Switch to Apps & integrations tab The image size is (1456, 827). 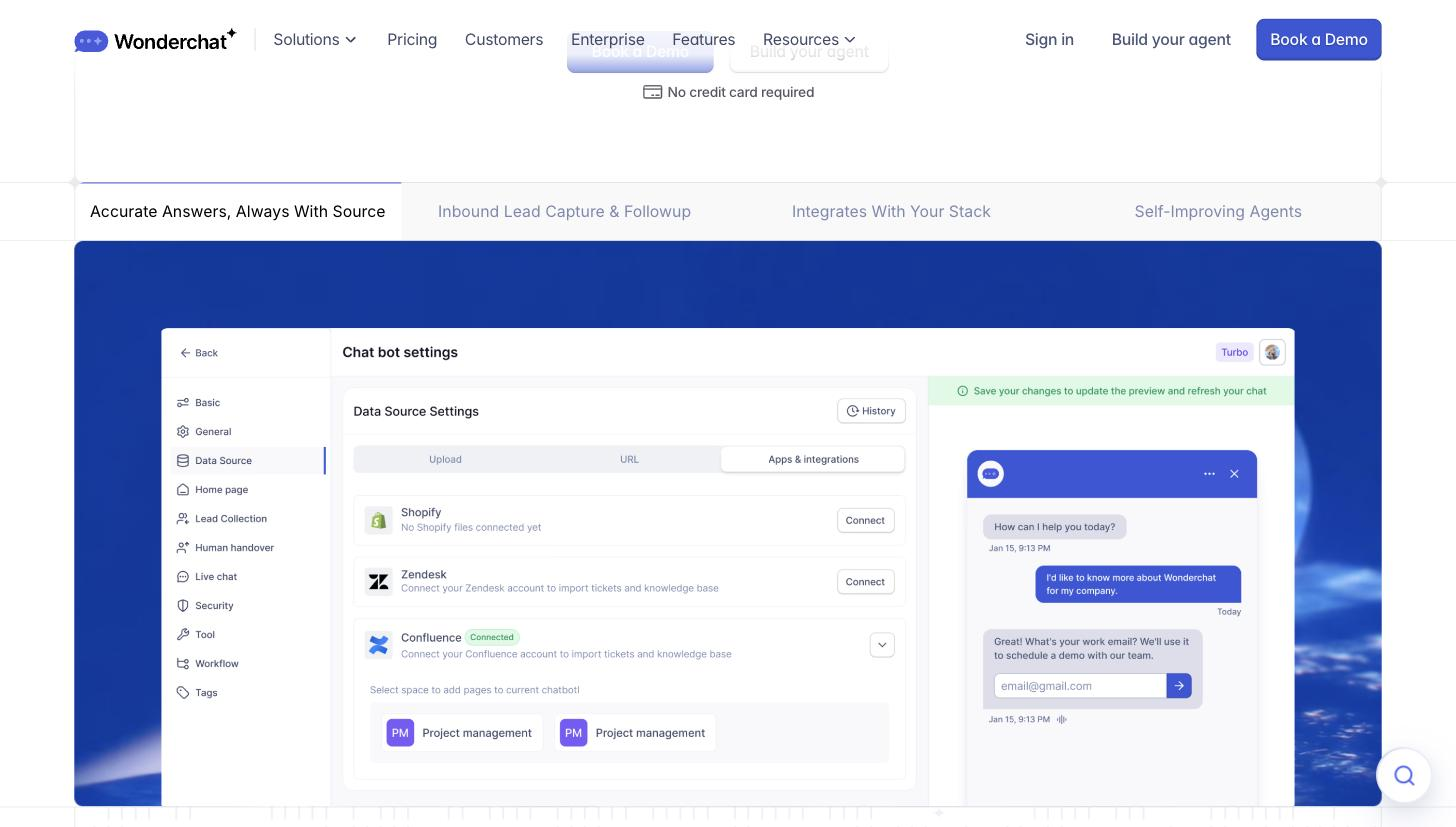coord(813,460)
